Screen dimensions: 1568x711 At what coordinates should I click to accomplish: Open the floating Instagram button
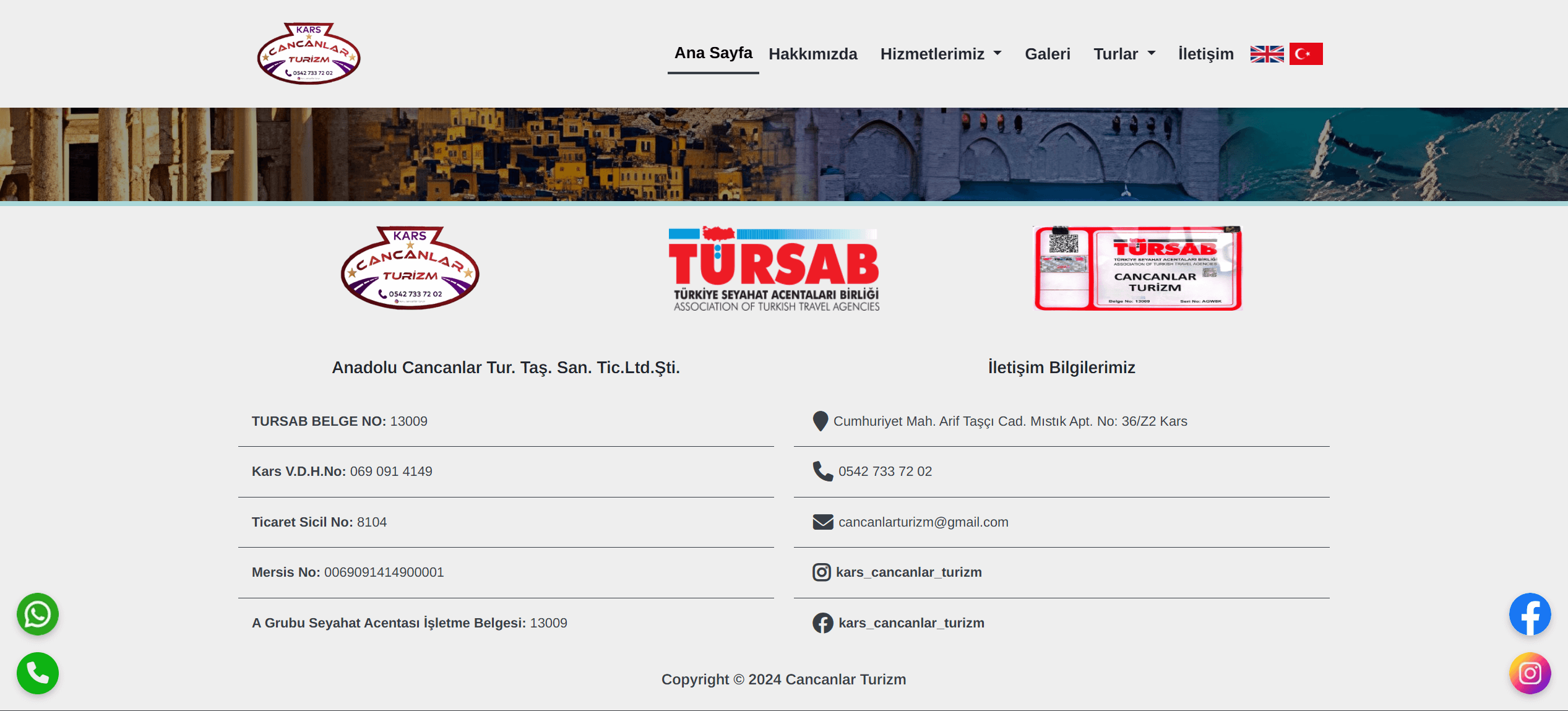point(1530,673)
